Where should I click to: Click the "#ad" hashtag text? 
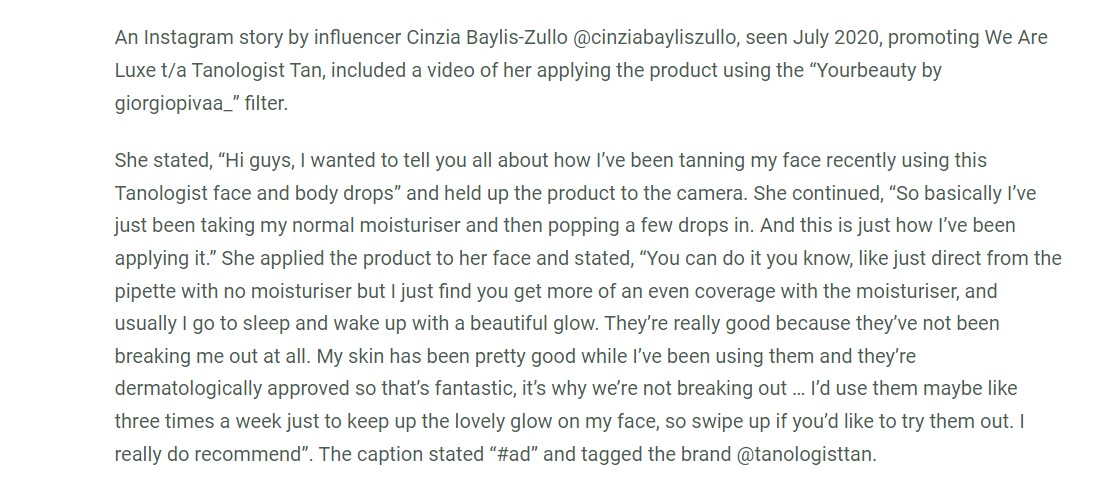point(513,454)
